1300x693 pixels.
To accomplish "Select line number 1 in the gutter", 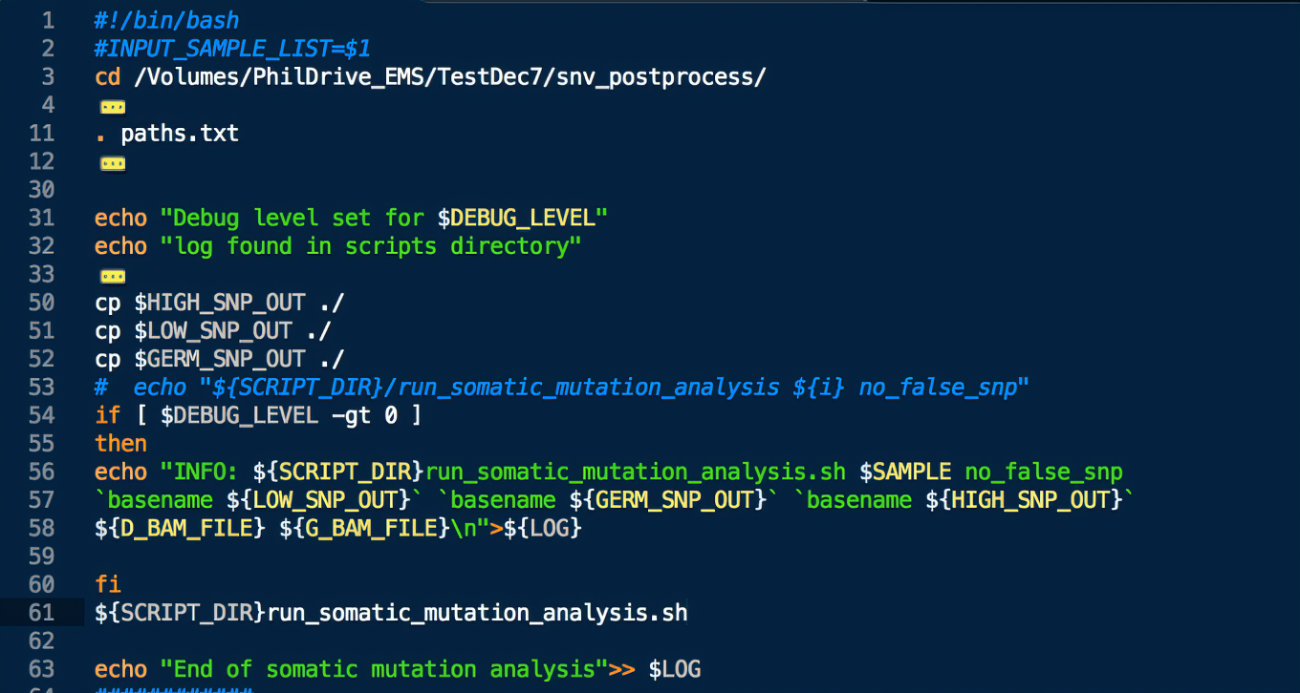I will click(48, 20).
